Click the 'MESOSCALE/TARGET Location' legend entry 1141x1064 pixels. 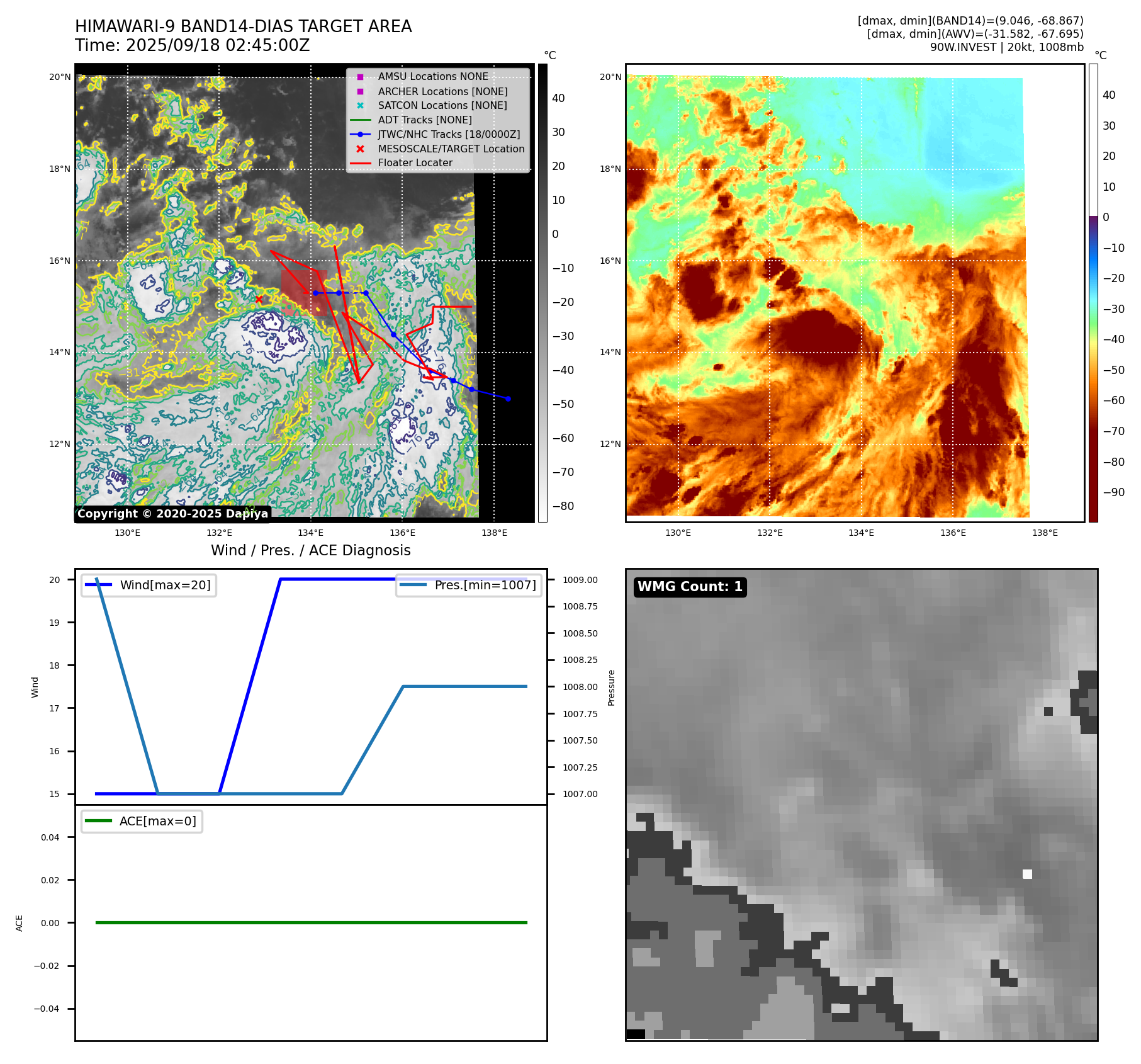(x=451, y=149)
